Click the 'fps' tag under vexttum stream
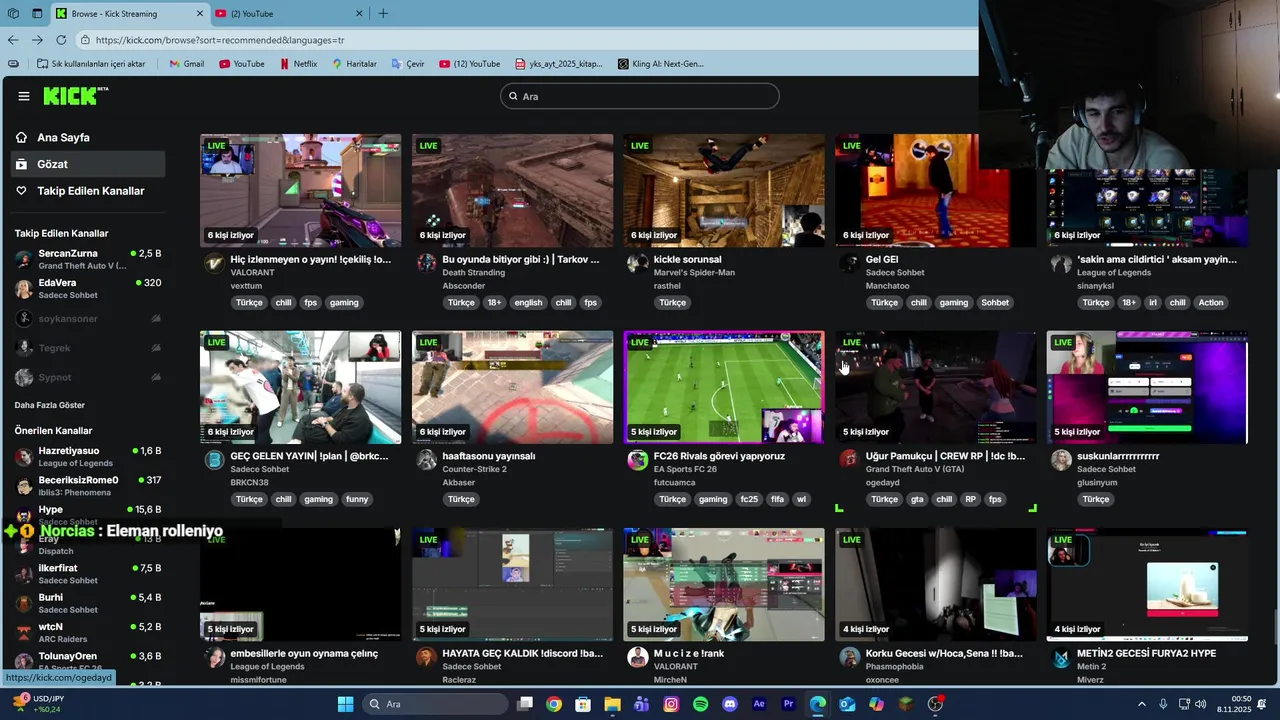The width and height of the screenshot is (1280, 720). 310,303
